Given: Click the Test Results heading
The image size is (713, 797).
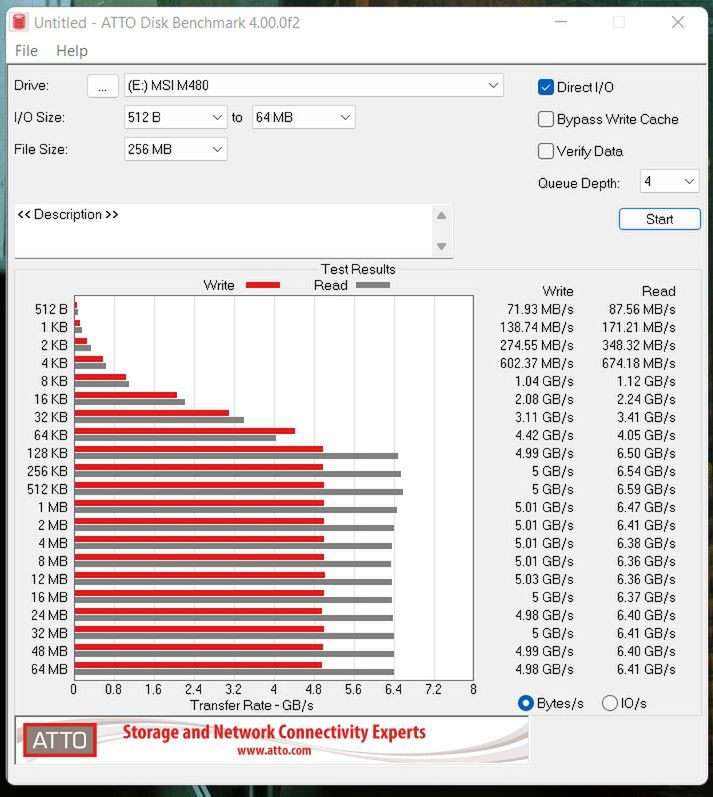Looking at the screenshot, I should (358, 269).
